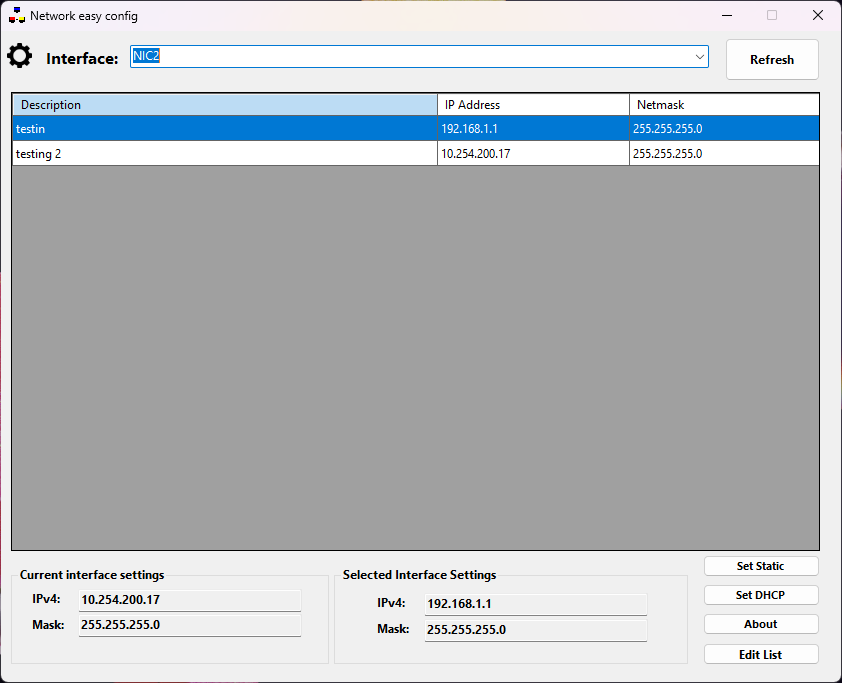Click the Set DHCP button
Viewport: 842px width, 683px height.
click(x=761, y=595)
